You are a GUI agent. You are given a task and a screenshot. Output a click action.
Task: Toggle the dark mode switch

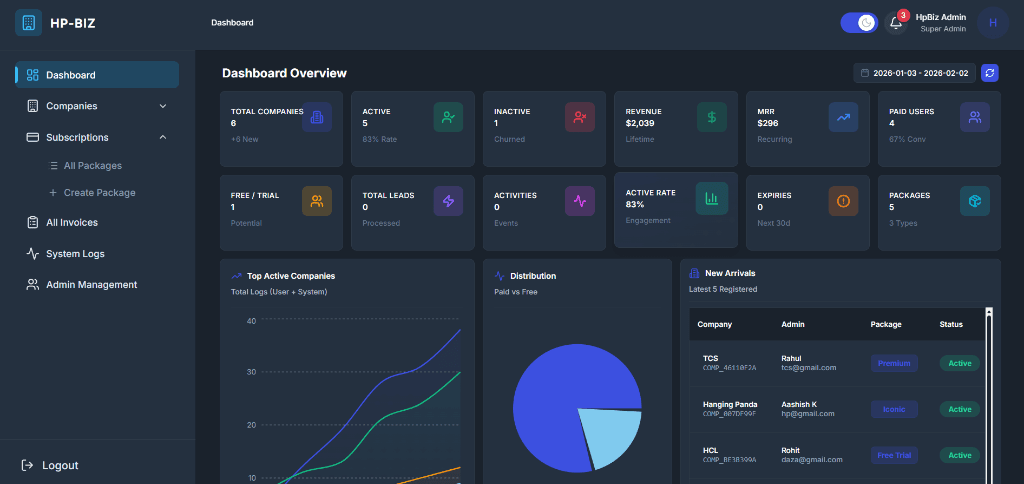pyautogui.click(x=859, y=23)
